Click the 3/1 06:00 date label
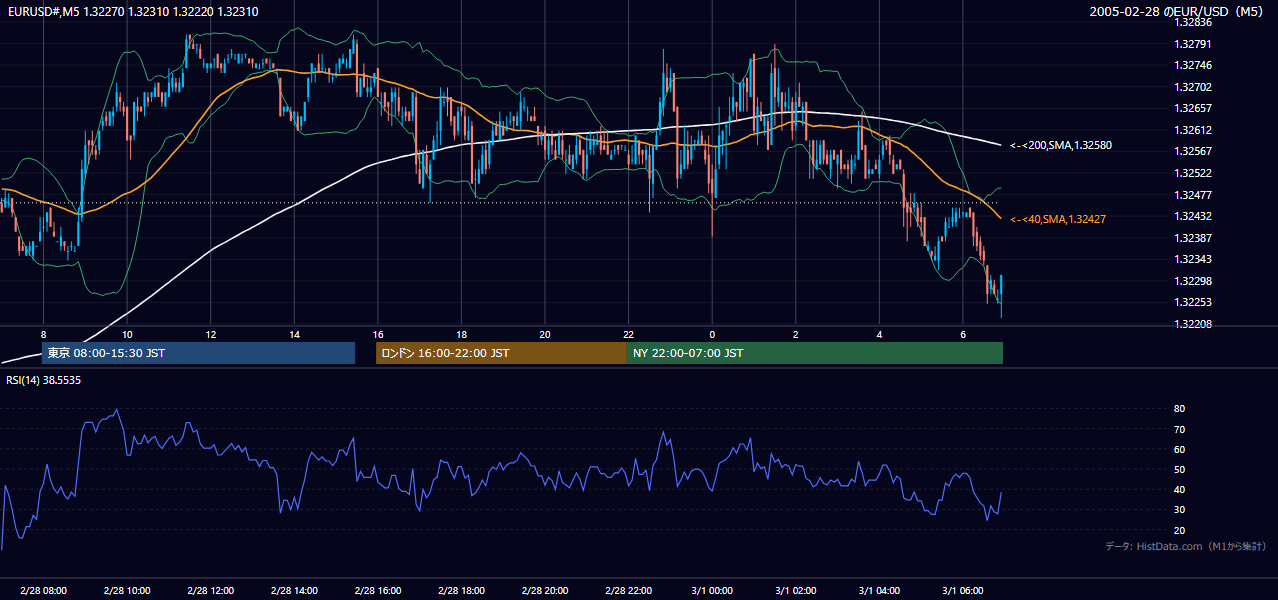Image resolution: width=1278 pixels, height=600 pixels. tap(962, 591)
